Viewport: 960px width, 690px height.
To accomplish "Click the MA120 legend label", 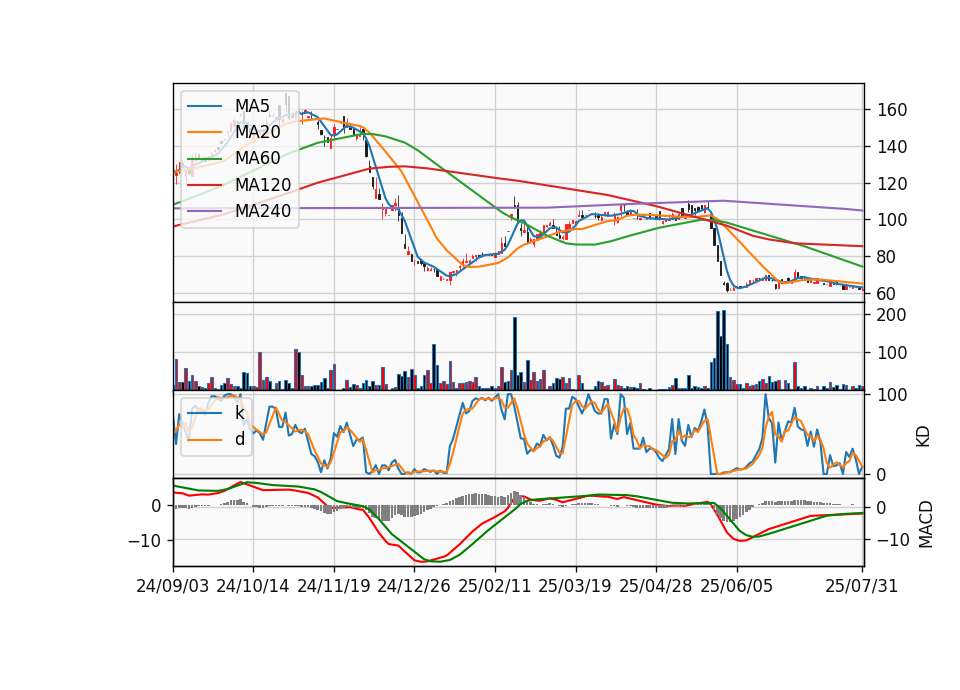I will pos(263,185).
